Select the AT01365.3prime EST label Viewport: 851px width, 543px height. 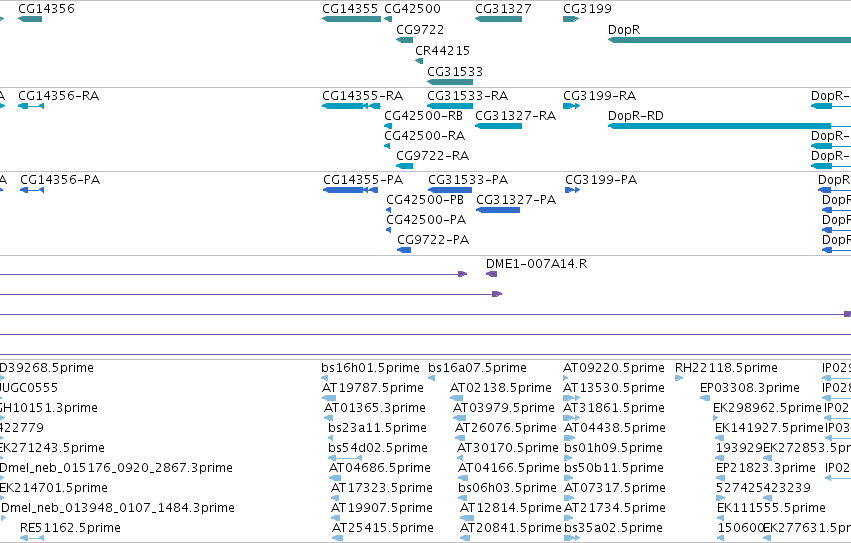[375, 408]
